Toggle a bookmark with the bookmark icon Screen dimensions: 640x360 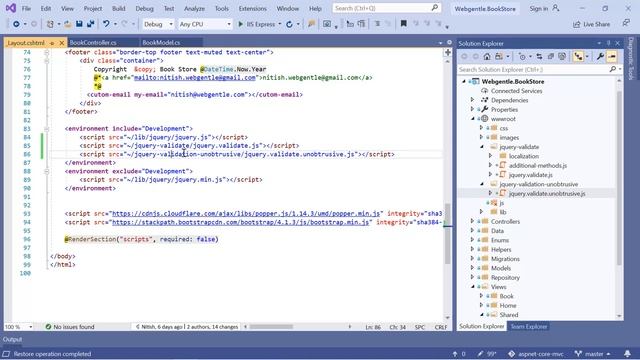coord(404,24)
